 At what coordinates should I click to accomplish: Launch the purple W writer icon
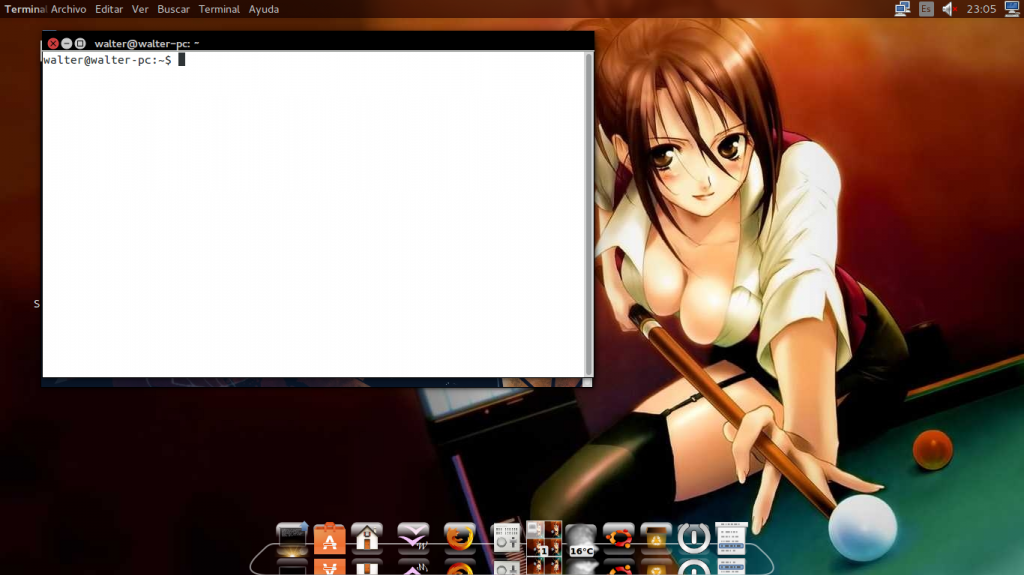coord(413,537)
